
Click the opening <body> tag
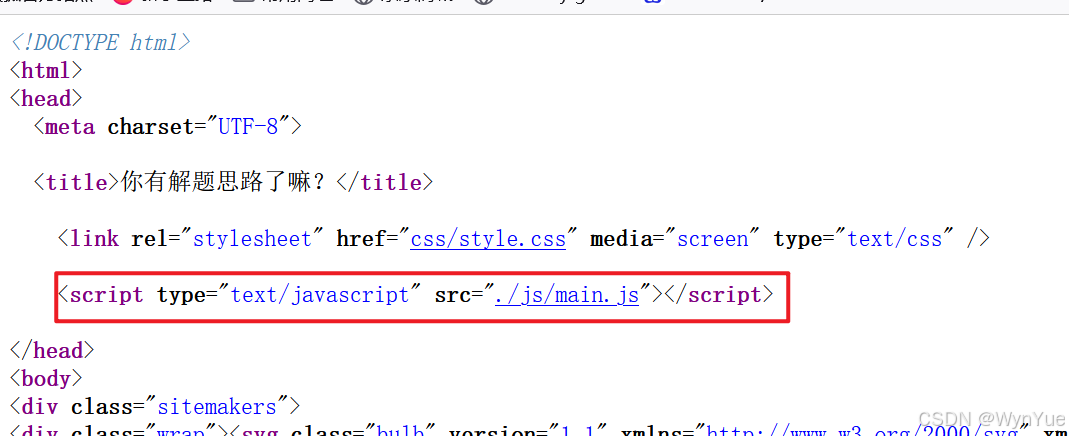pyautogui.click(x=46, y=379)
